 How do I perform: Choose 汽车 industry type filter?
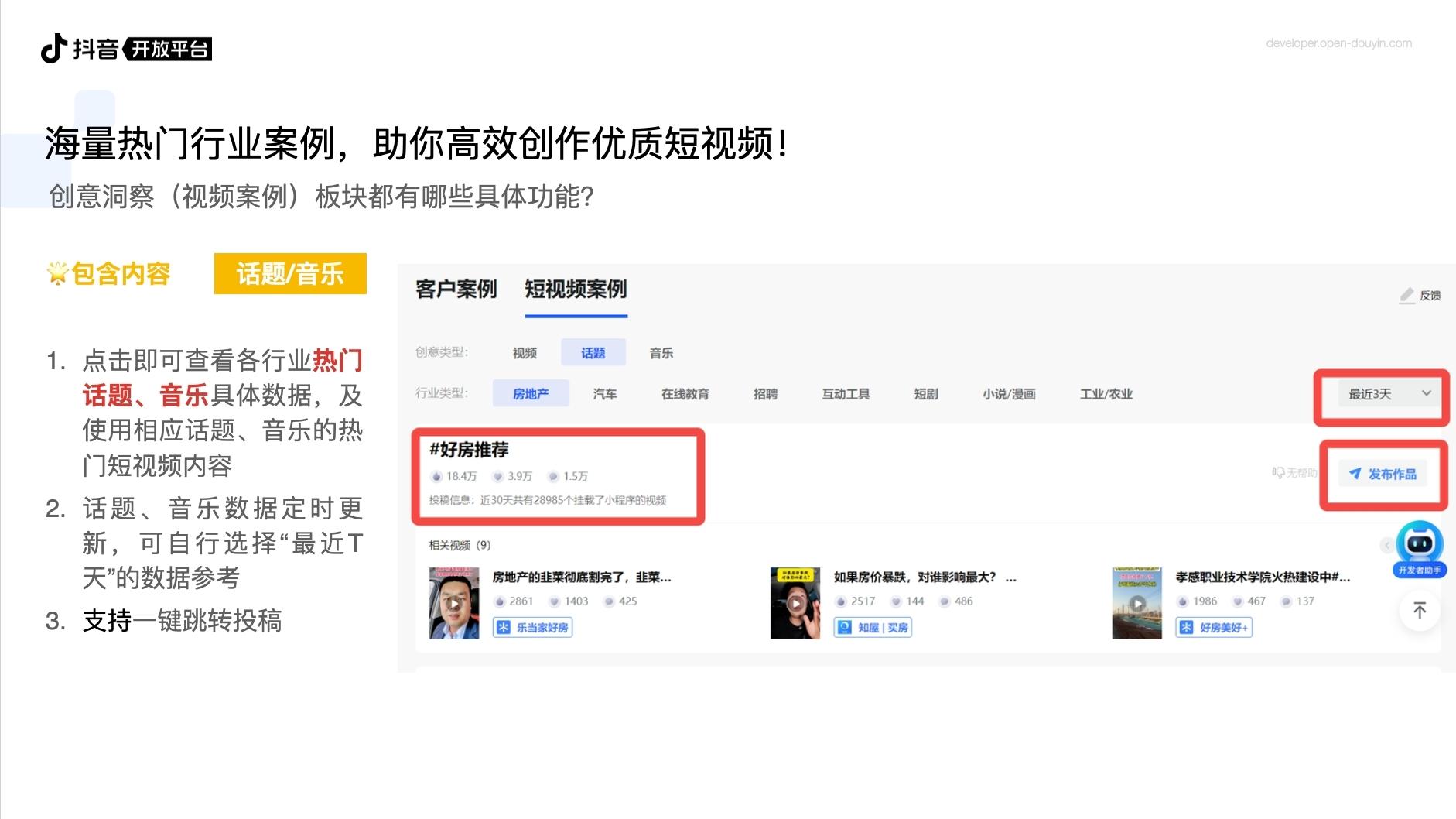coord(605,394)
